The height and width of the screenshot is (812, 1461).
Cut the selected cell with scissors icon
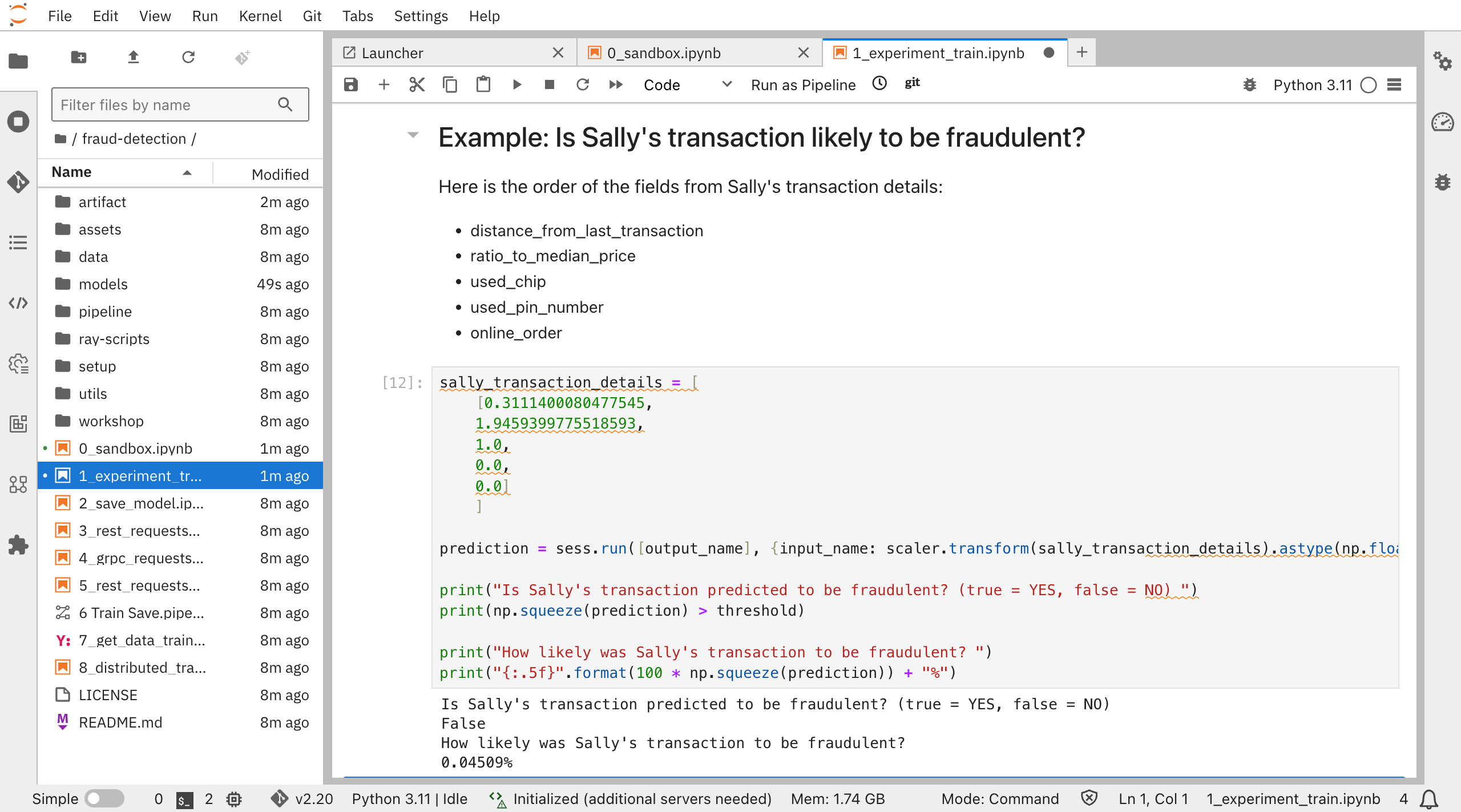coord(417,85)
